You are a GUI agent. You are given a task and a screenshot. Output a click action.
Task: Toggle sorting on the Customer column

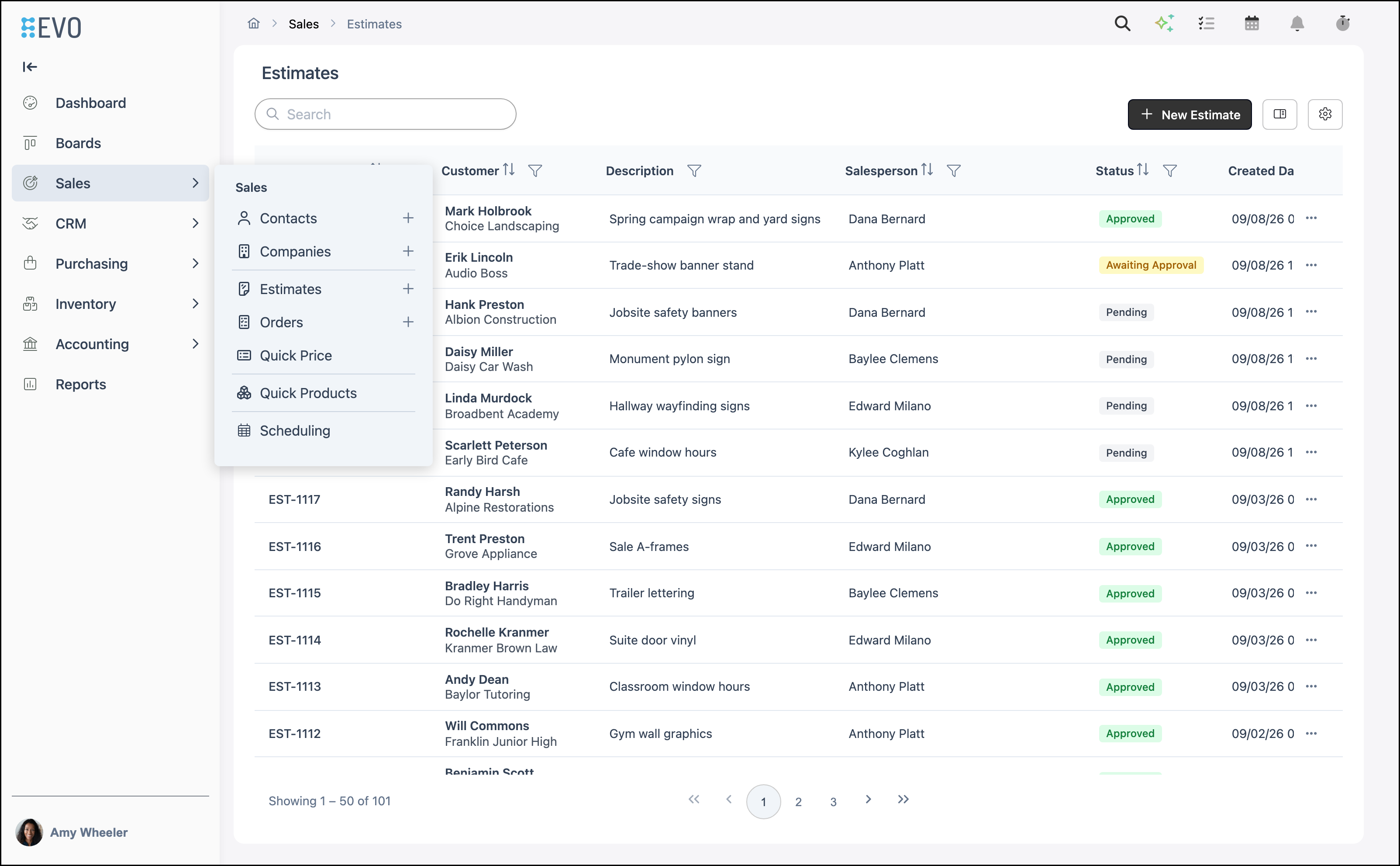[x=509, y=170]
